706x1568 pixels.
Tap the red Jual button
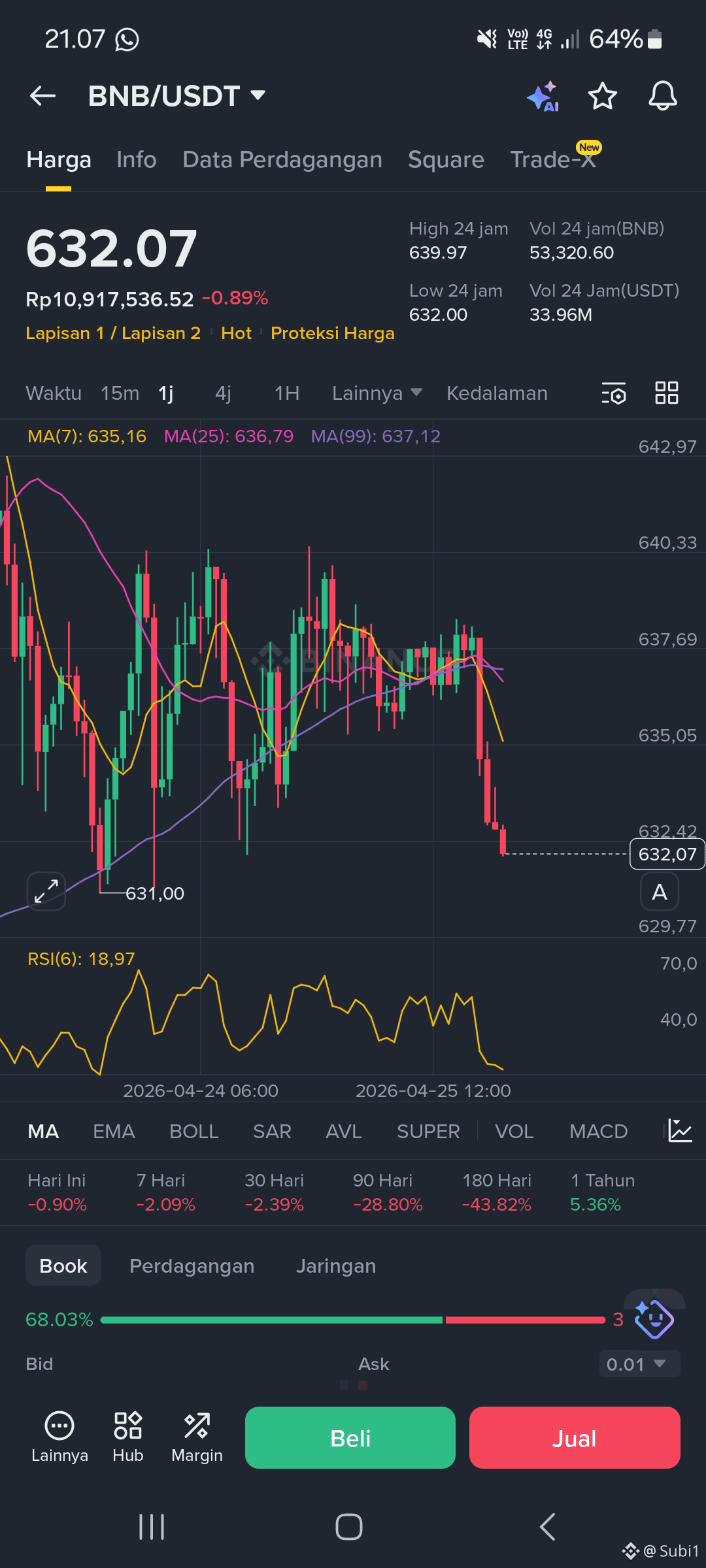pyautogui.click(x=575, y=1437)
